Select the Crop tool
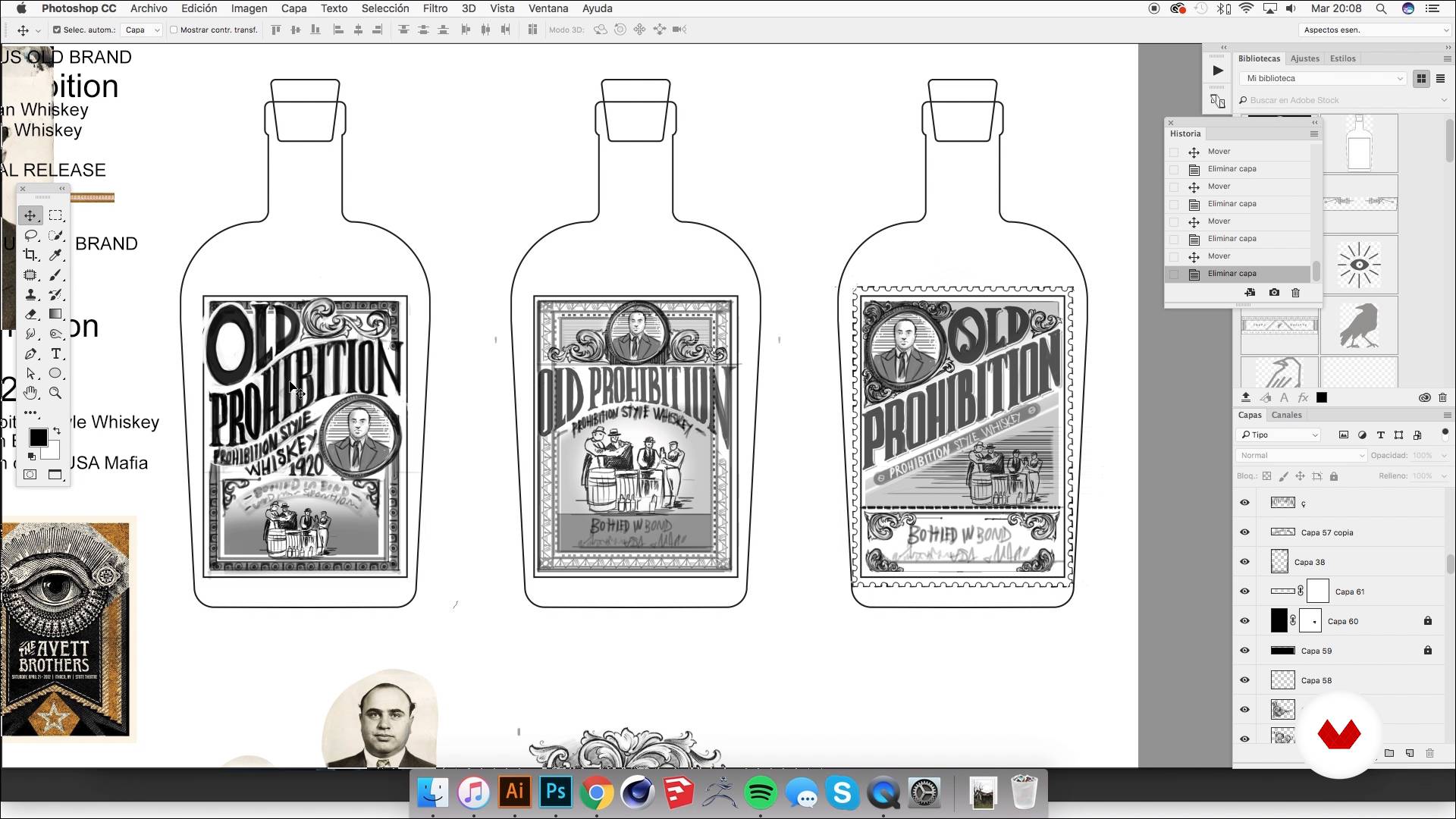The width and height of the screenshot is (1456, 819). [30, 256]
